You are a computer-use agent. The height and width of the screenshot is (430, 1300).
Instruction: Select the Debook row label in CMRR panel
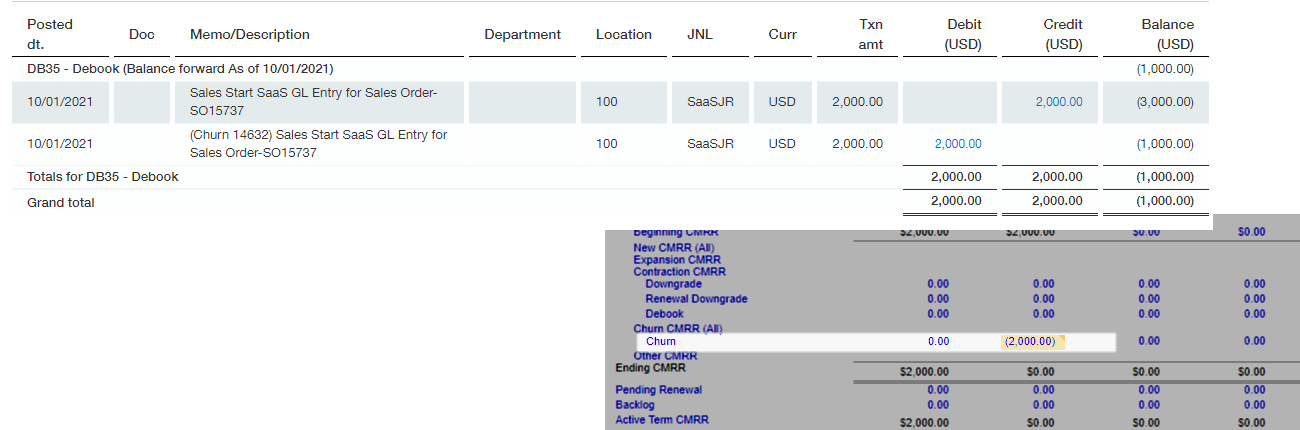[664, 314]
